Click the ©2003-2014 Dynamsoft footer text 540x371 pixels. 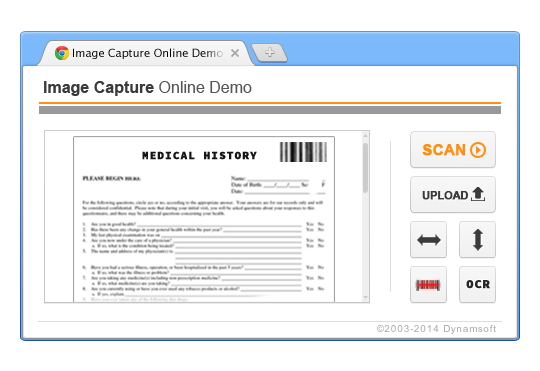pos(436,329)
